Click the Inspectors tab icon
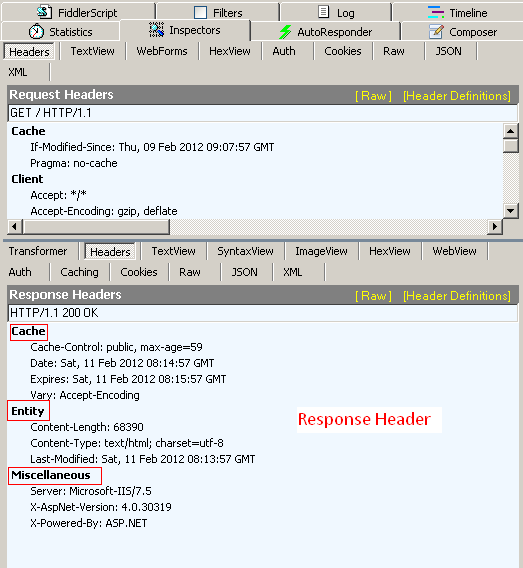This screenshot has height=568, width=523. coord(156,30)
